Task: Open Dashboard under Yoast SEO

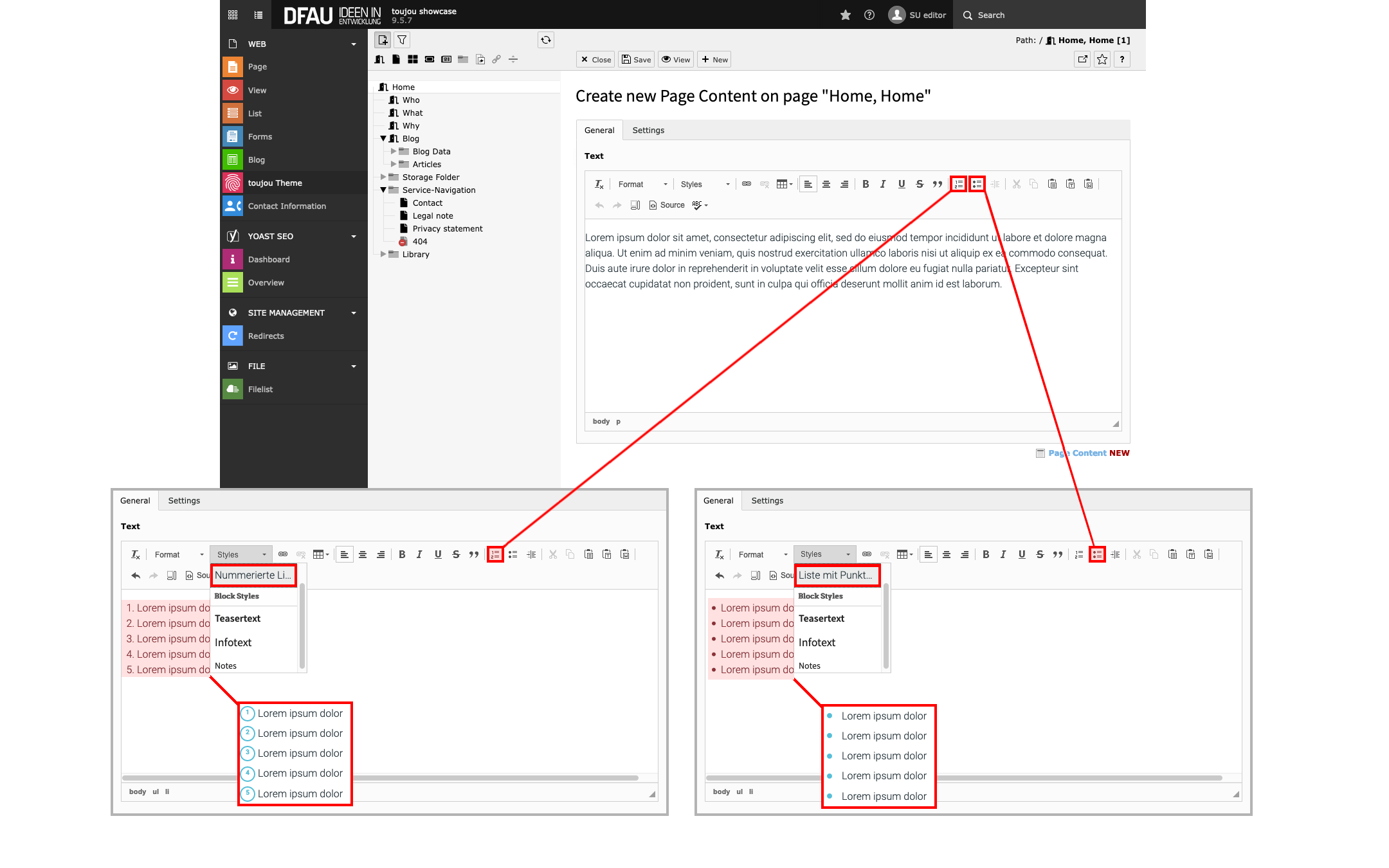Action: click(269, 259)
